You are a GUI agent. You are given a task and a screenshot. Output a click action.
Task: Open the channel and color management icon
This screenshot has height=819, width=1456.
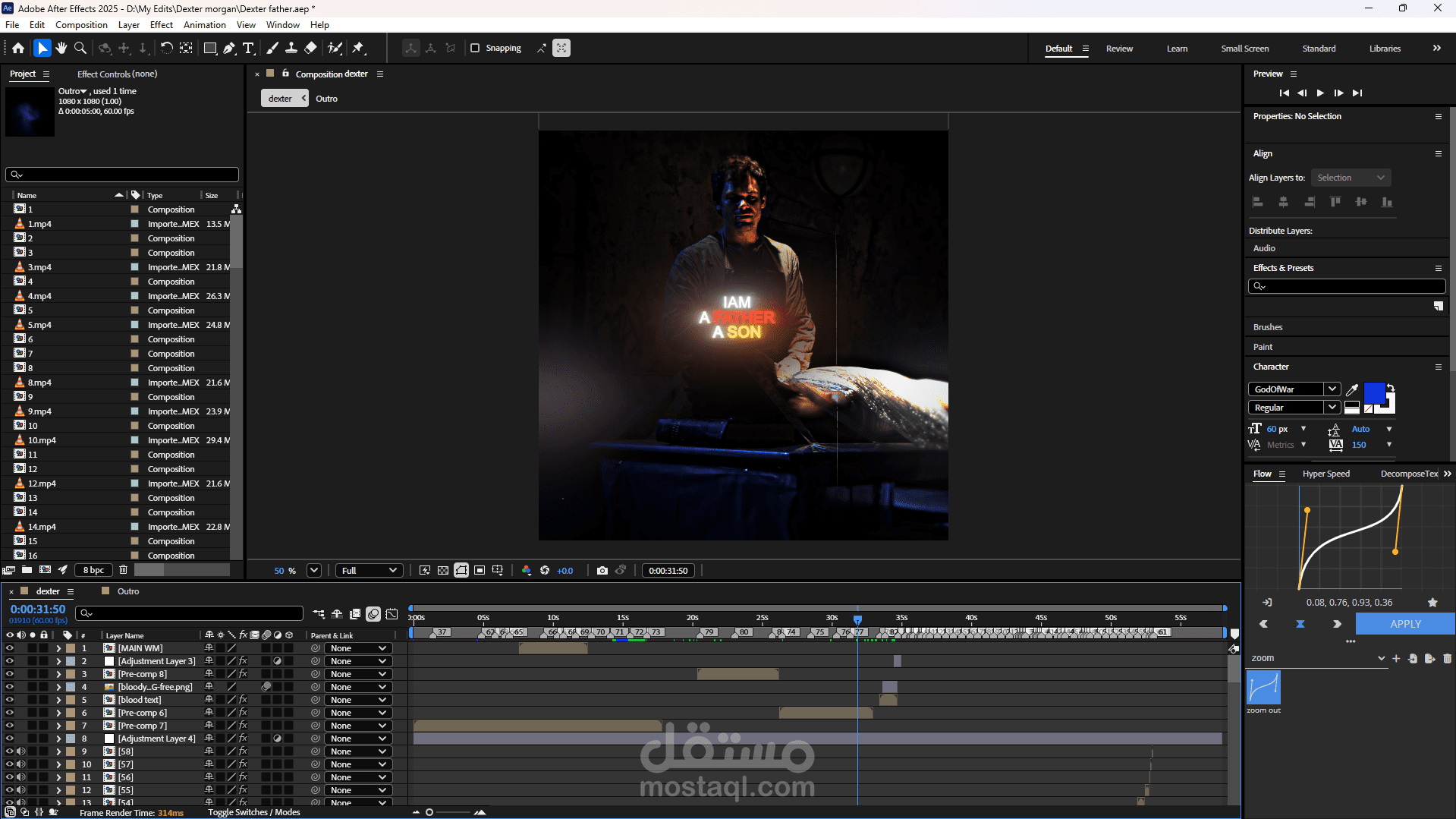[527, 571]
